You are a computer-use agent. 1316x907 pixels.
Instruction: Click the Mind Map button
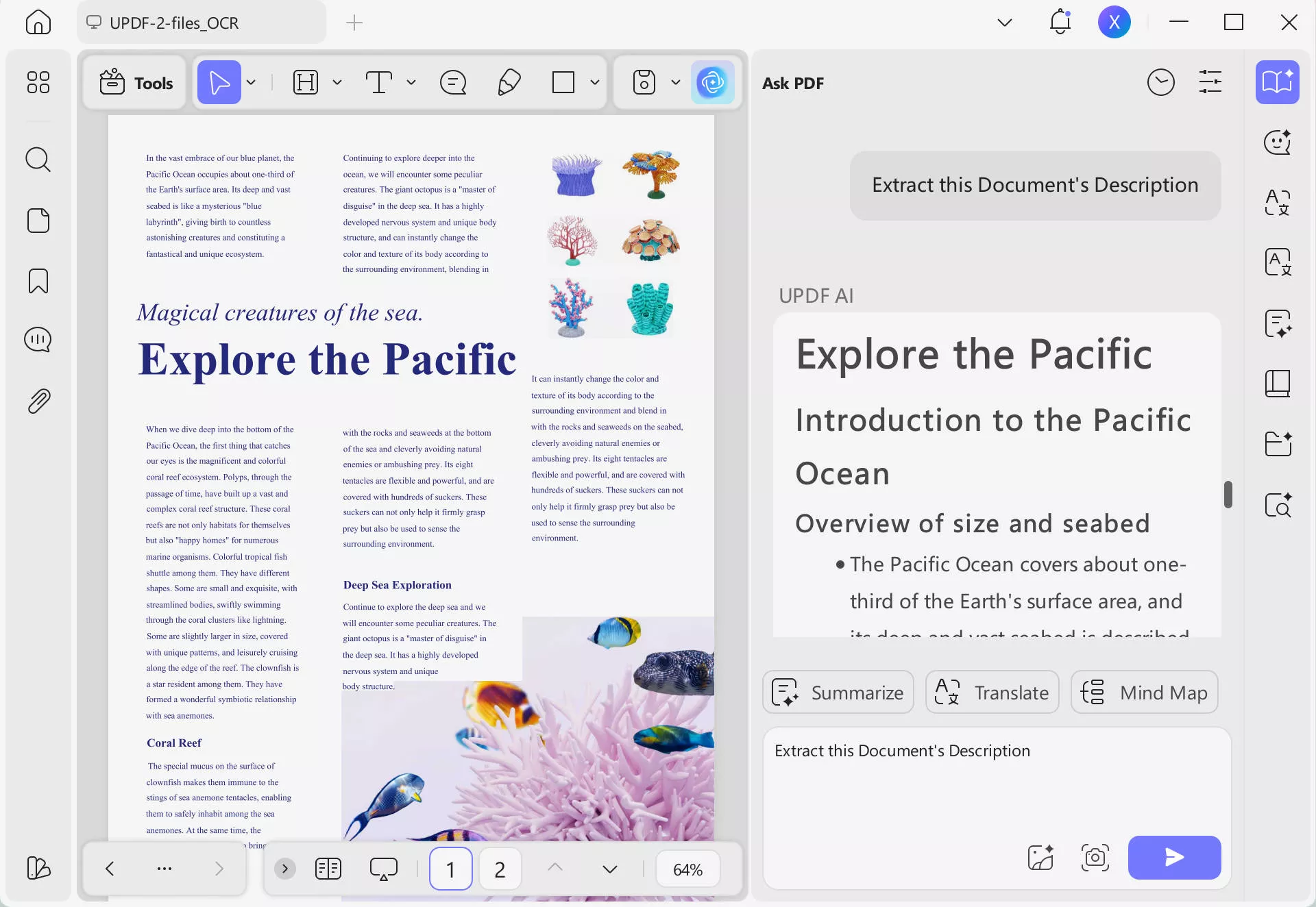1143,692
